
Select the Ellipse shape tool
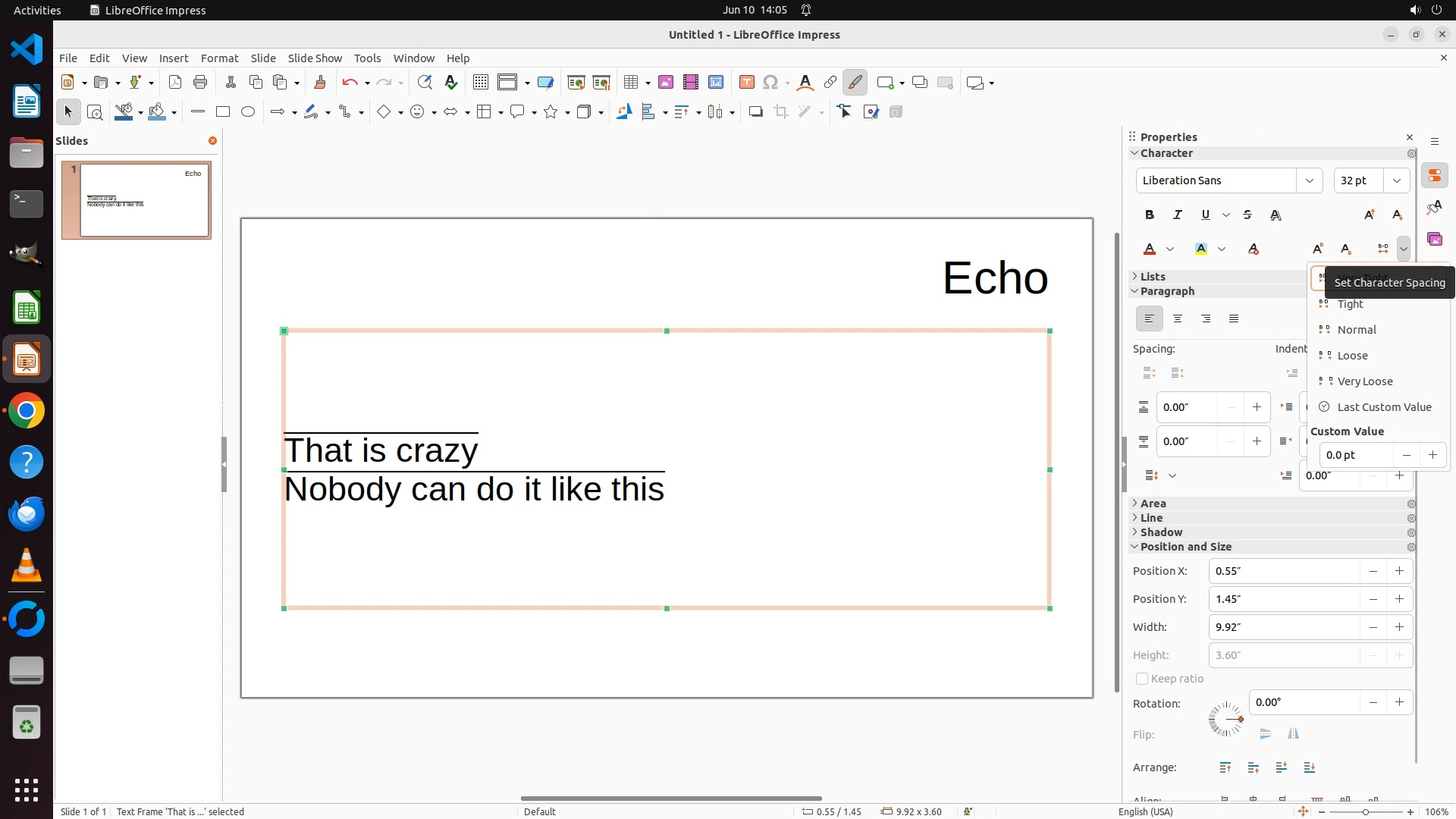click(x=248, y=112)
